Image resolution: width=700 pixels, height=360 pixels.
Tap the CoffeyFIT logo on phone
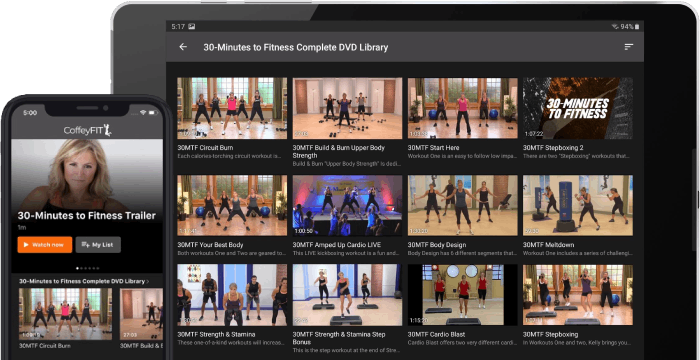point(87,130)
